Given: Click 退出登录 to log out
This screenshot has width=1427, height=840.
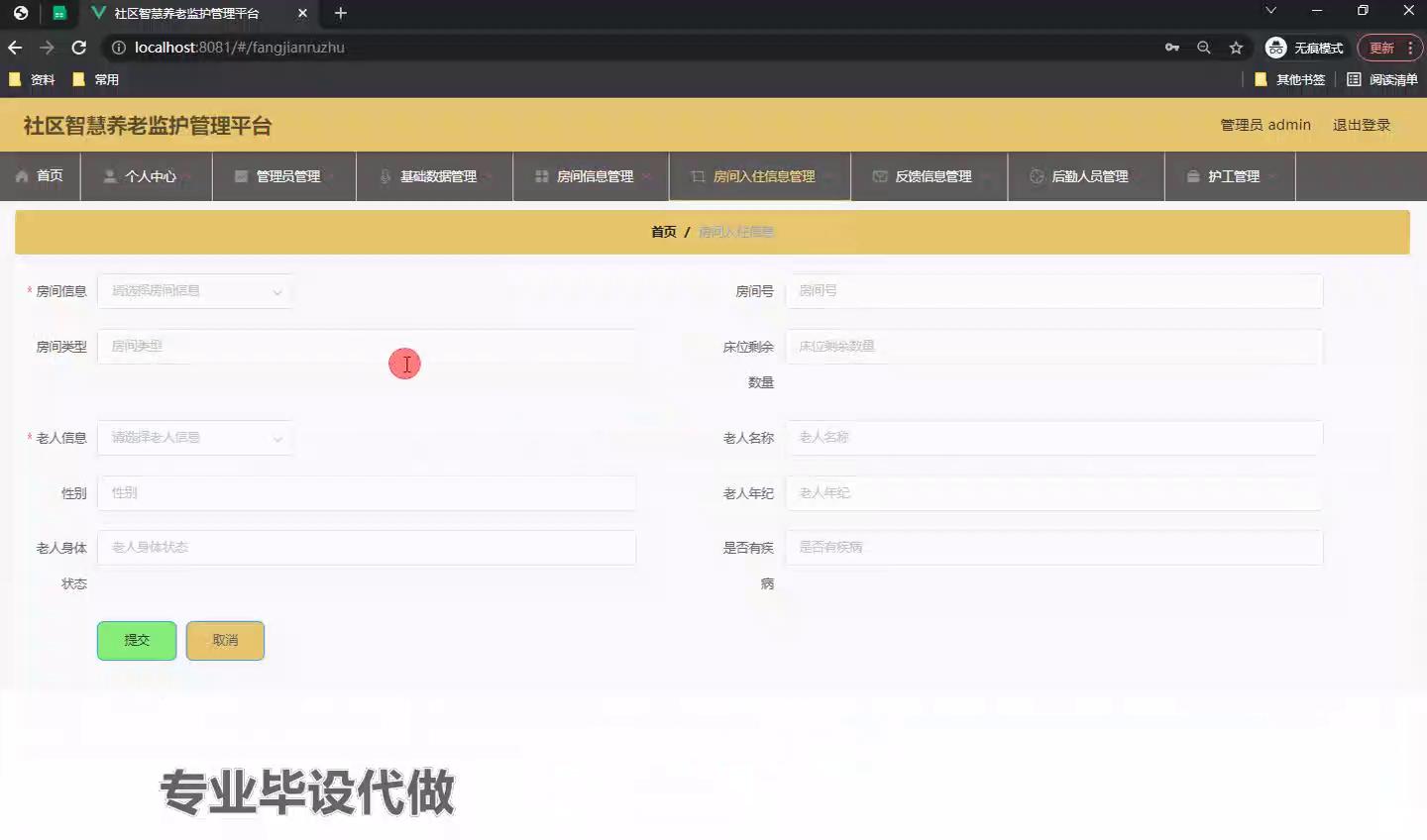Looking at the screenshot, I should [1362, 125].
